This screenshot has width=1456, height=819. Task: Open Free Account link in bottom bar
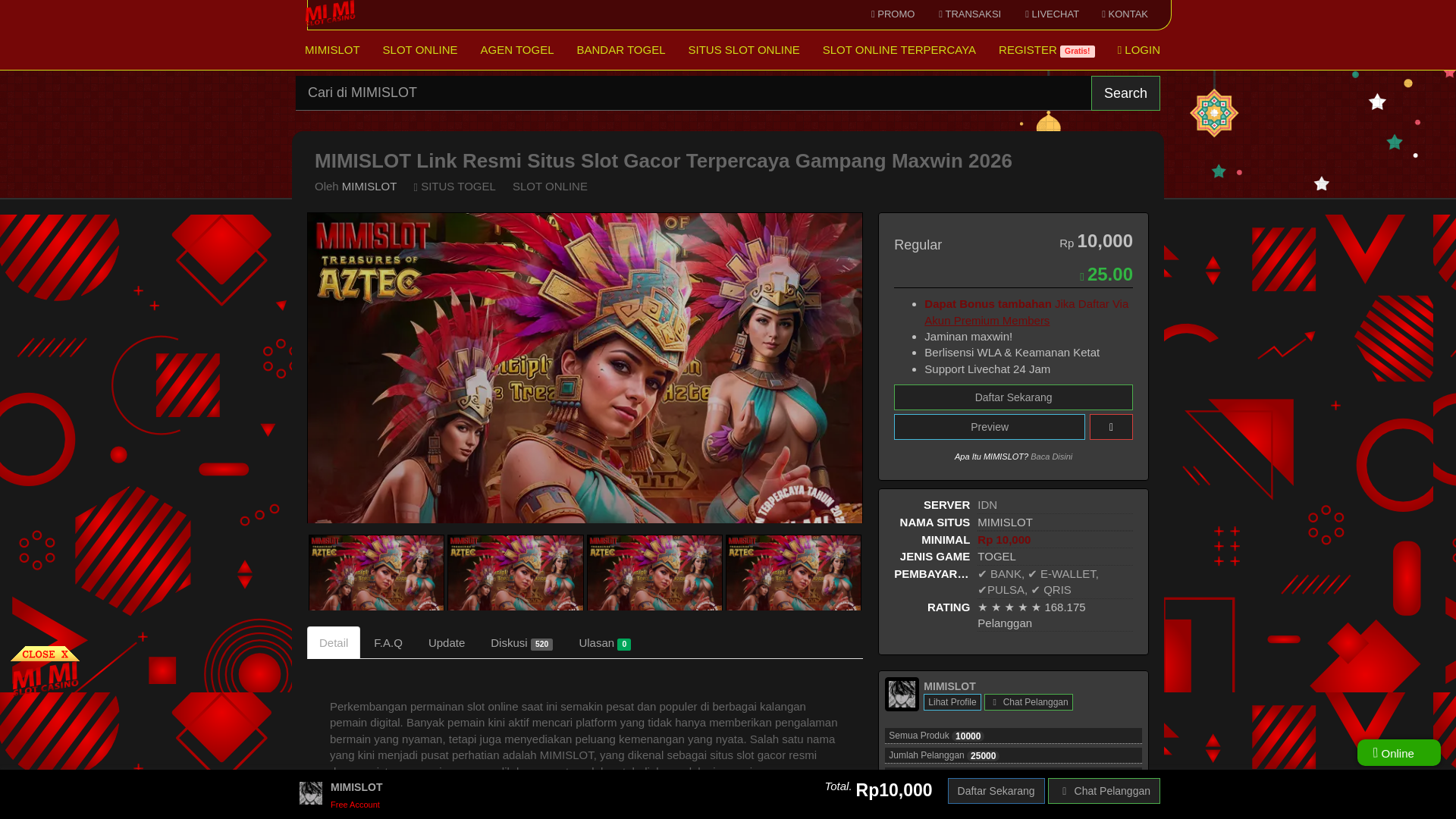355,805
